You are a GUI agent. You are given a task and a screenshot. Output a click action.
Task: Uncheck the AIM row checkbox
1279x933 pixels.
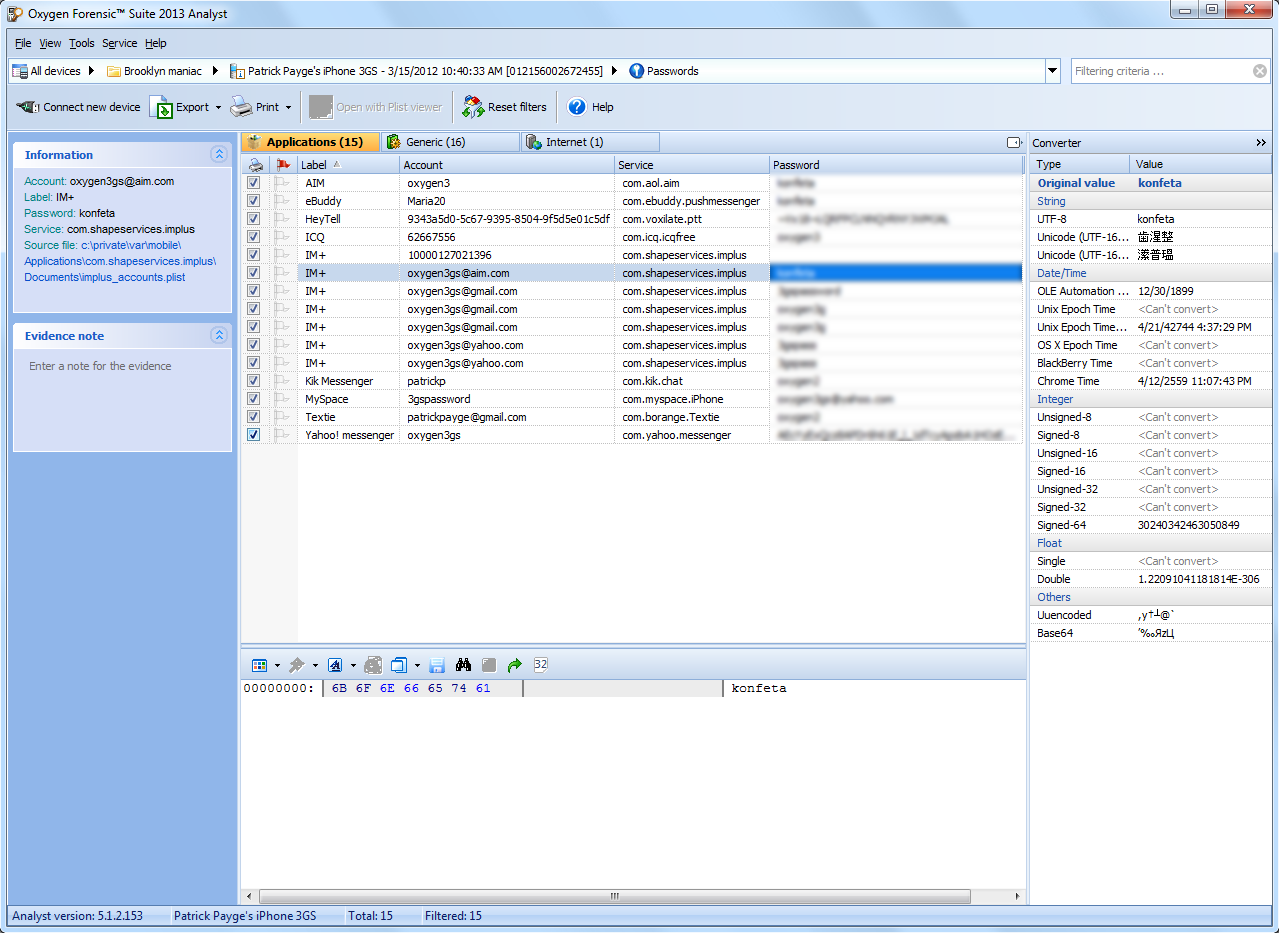point(254,183)
